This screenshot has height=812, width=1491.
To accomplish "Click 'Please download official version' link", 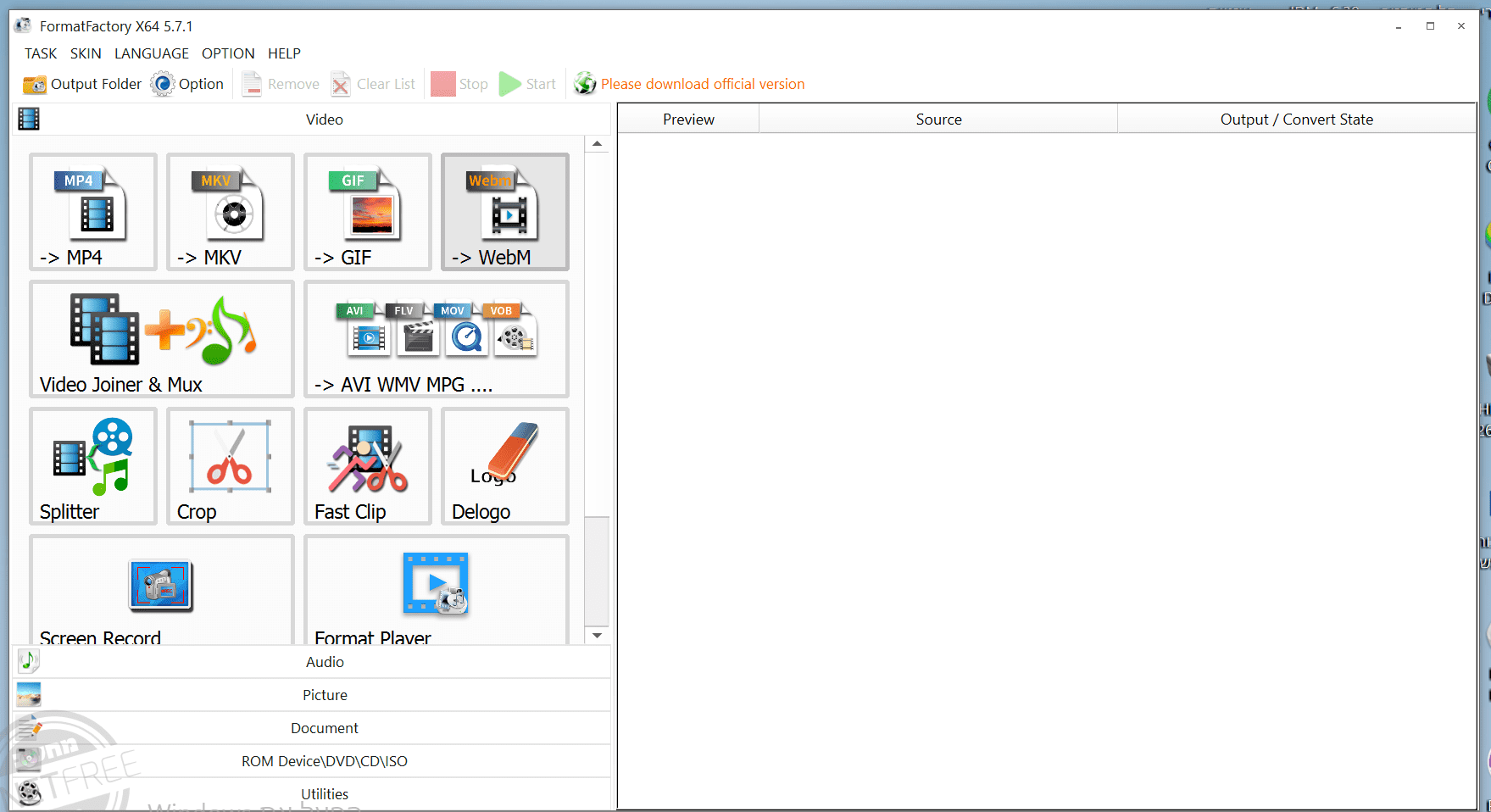I will tap(703, 84).
